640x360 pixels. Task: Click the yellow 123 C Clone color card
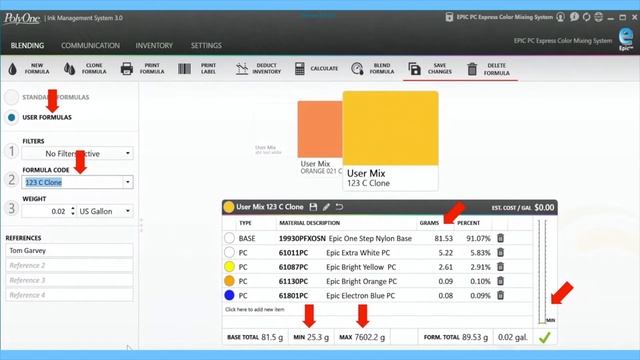click(x=391, y=141)
